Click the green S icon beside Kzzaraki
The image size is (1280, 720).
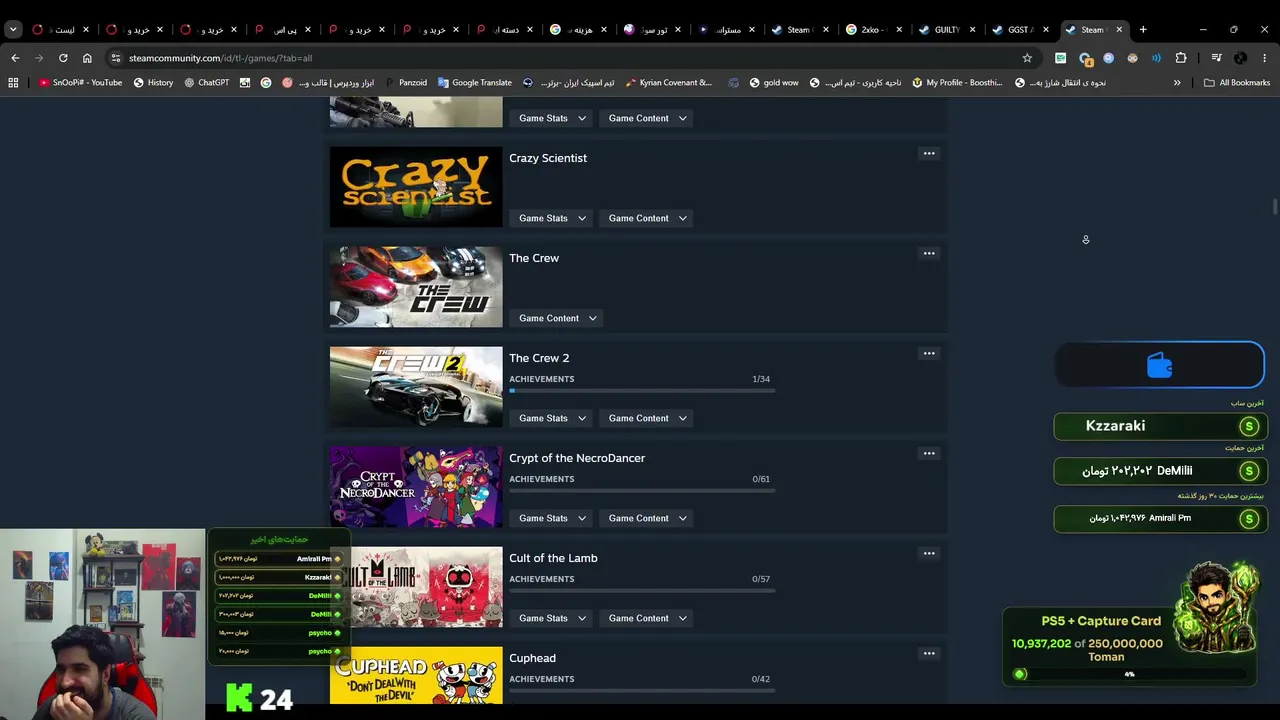click(x=1248, y=426)
